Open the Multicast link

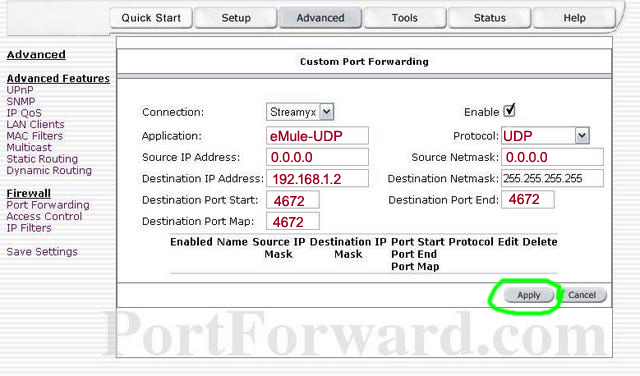click(29, 147)
